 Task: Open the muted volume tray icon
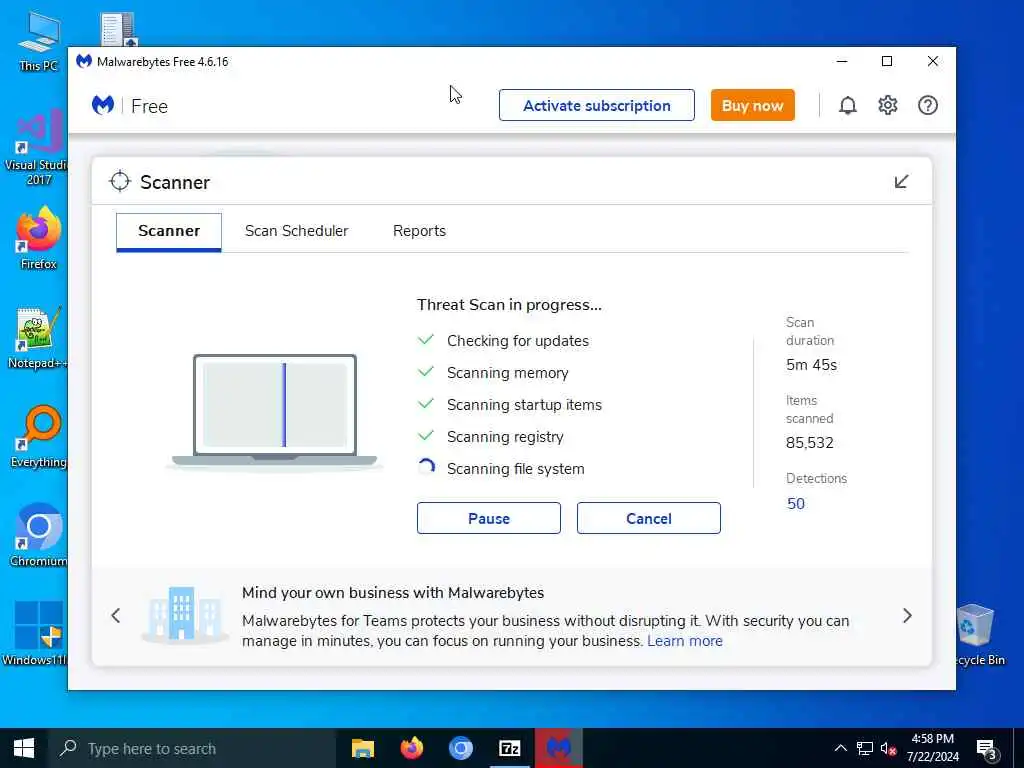[888, 748]
